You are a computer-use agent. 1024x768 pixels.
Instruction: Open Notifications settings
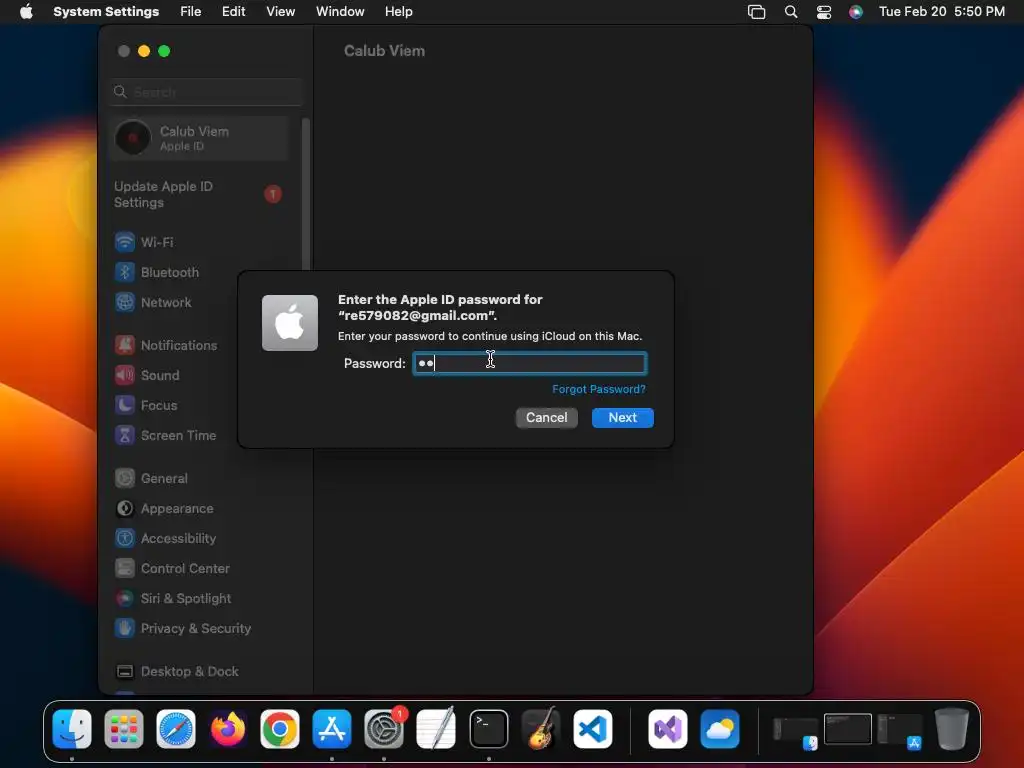166,345
